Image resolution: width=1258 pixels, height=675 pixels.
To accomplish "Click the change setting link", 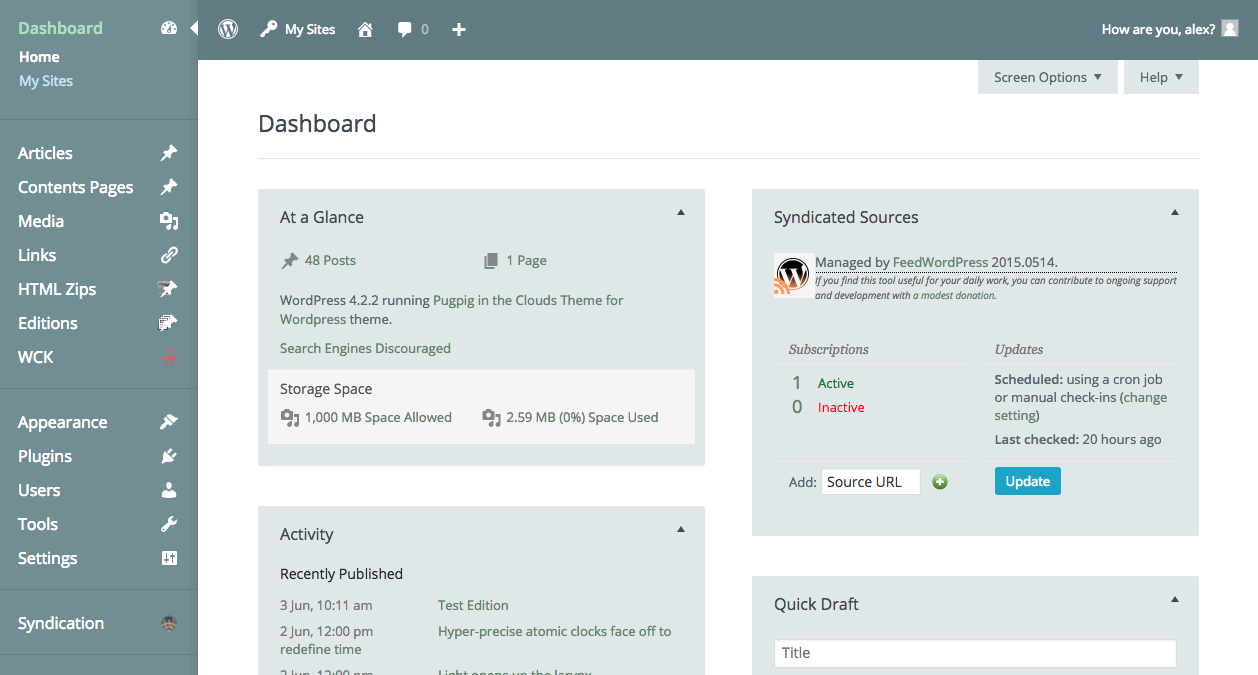I will (x=1080, y=406).
